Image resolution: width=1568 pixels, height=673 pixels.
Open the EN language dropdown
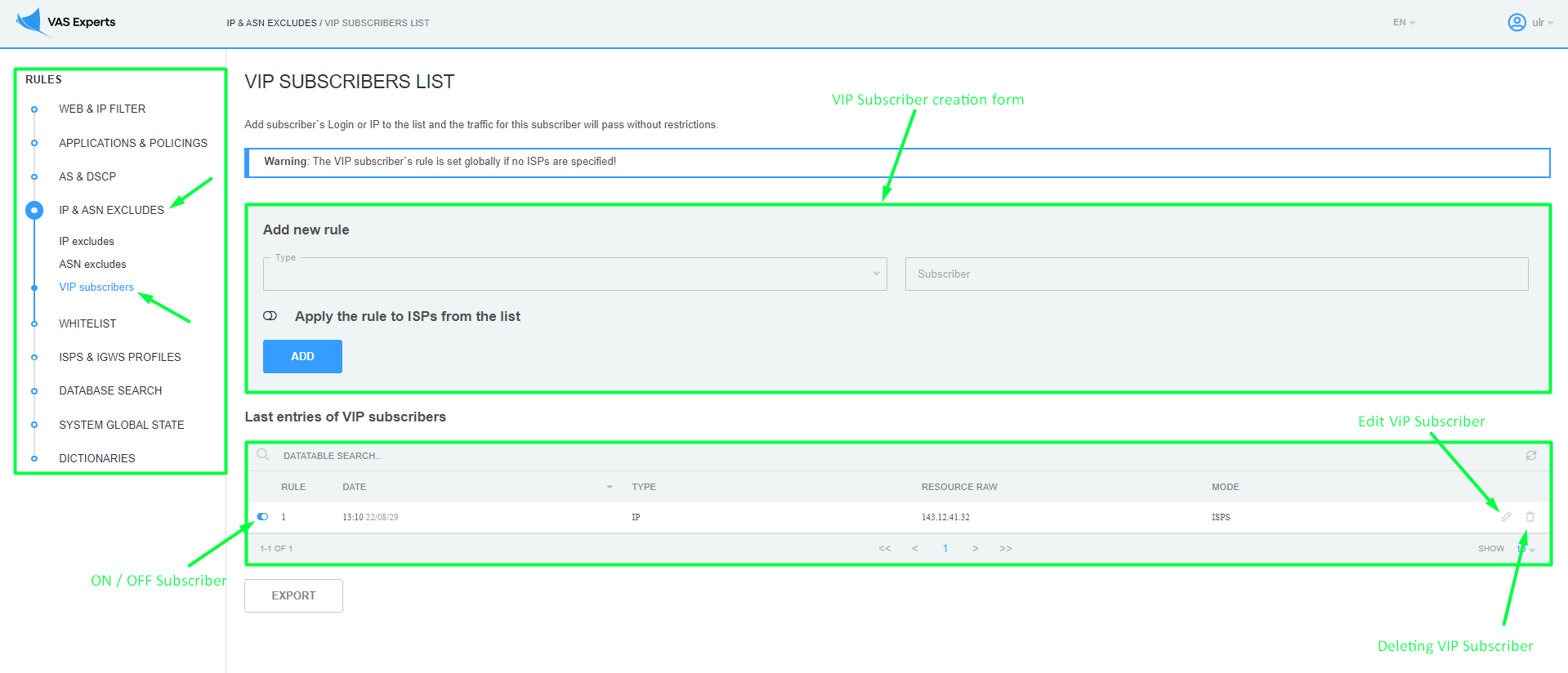(x=1404, y=23)
